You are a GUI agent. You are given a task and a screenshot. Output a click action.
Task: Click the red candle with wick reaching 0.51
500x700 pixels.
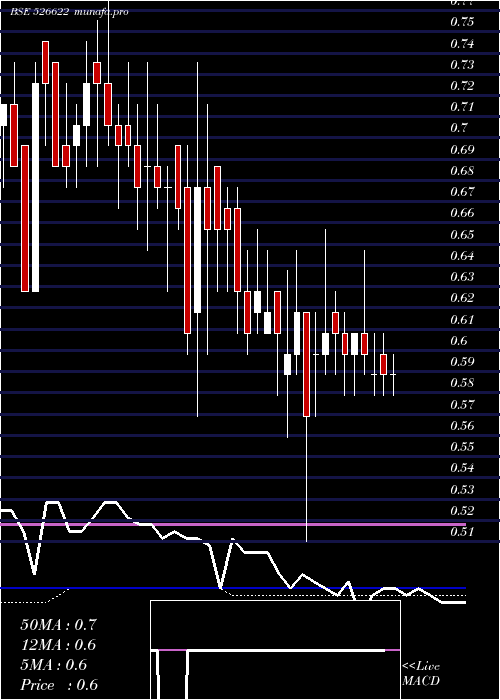click(306, 364)
